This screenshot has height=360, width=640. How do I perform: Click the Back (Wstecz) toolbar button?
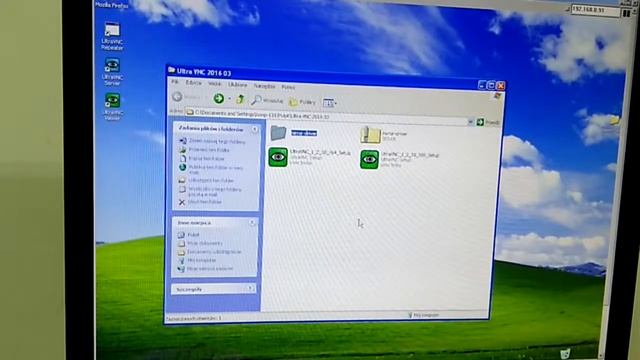click(187, 97)
